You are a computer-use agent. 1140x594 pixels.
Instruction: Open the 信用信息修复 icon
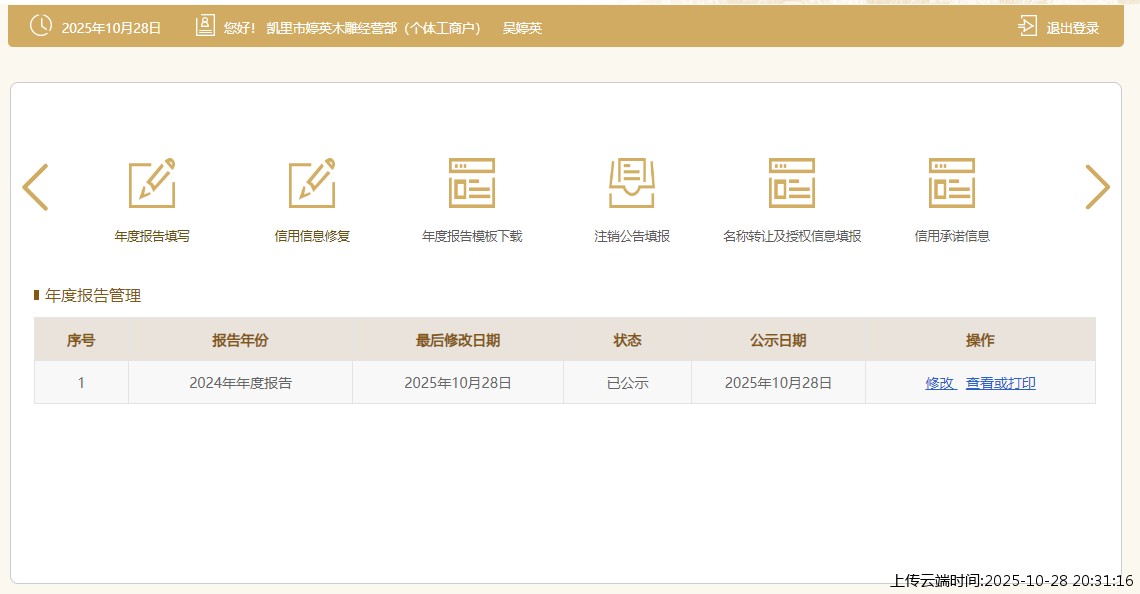(312, 183)
